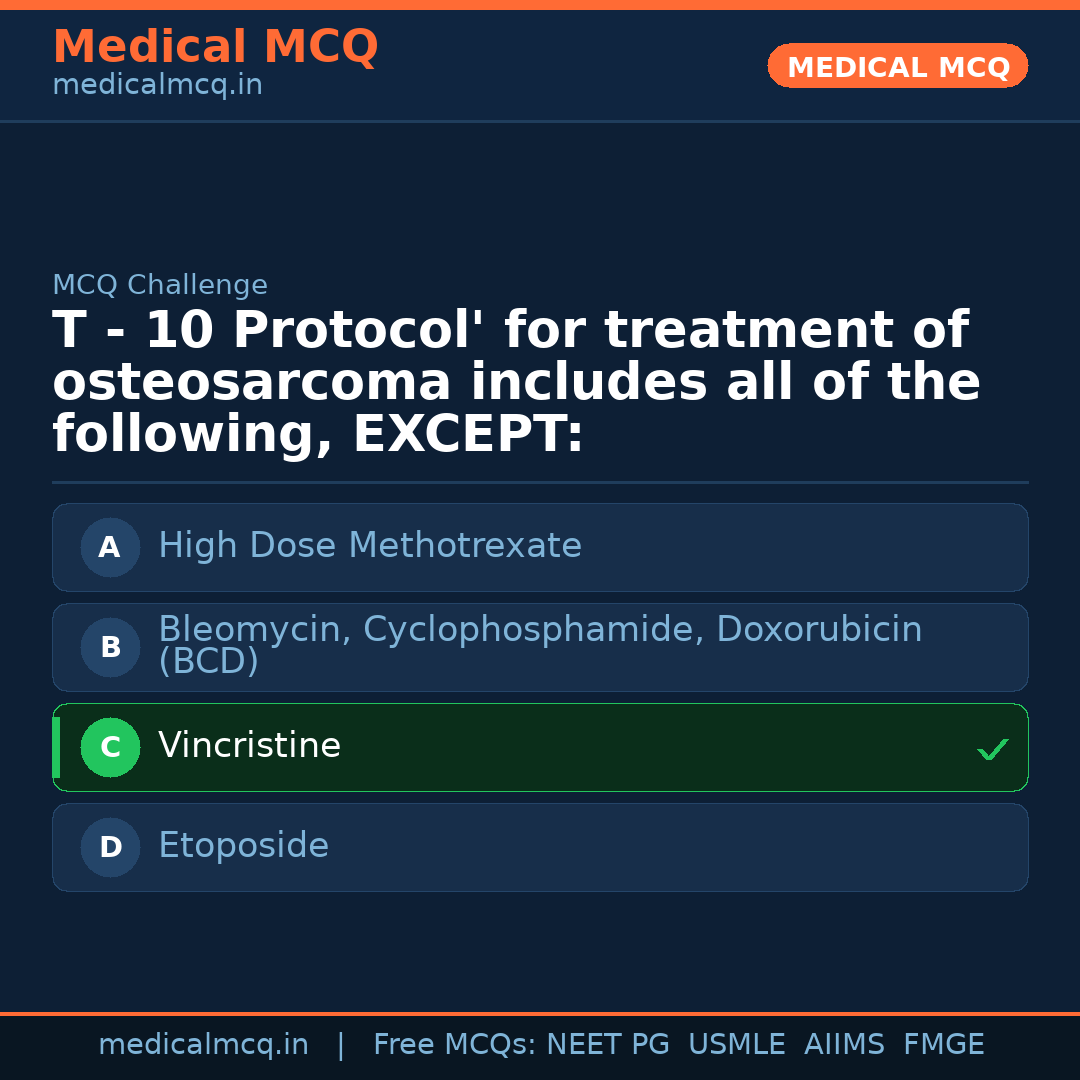
Task: Click medicalmcq.in in the footer
Action: [204, 1044]
